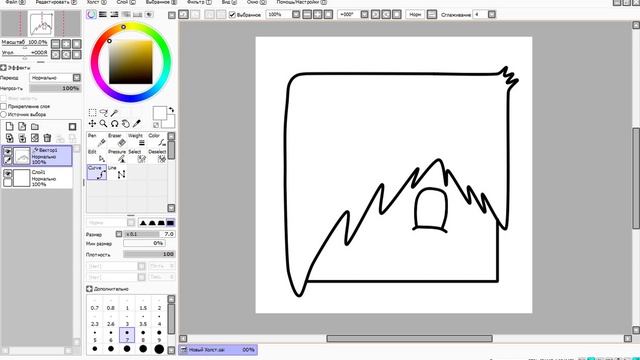
Task: Create a new linework vector layer
Action: (x=22, y=127)
